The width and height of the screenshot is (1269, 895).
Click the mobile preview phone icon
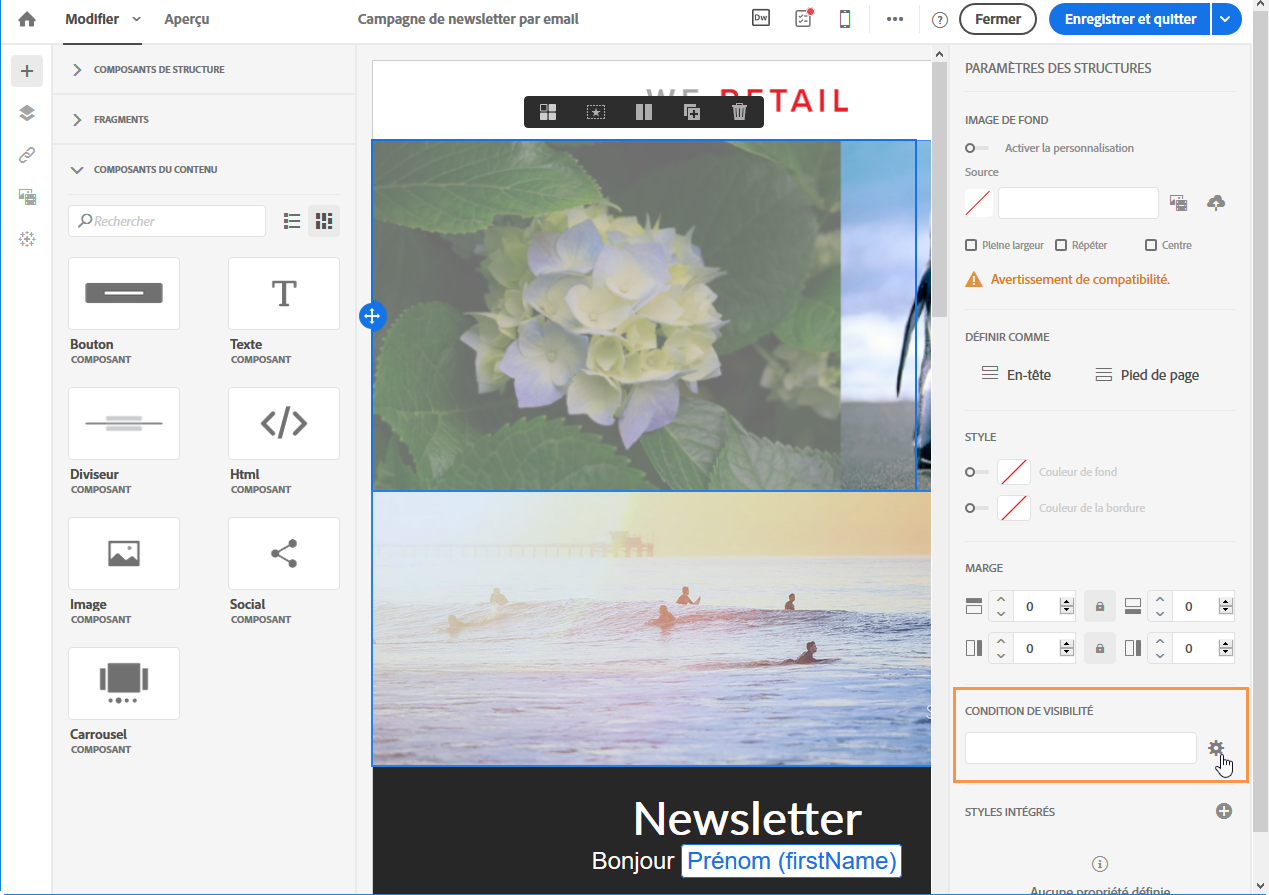[845, 19]
